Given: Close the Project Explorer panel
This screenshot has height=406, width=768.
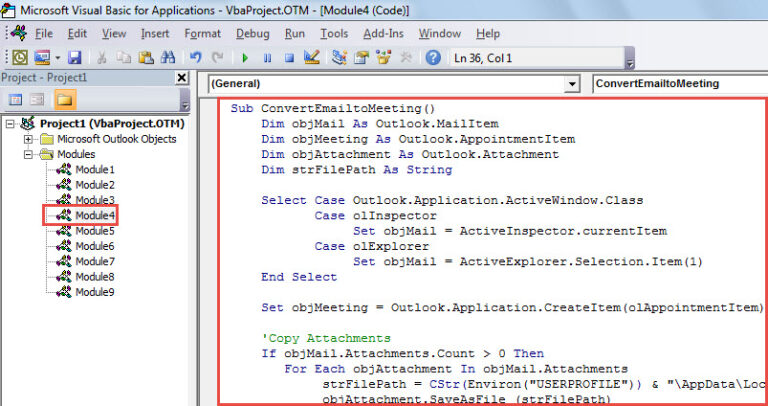Looking at the screenshot, I should click(x=181, y=78).
